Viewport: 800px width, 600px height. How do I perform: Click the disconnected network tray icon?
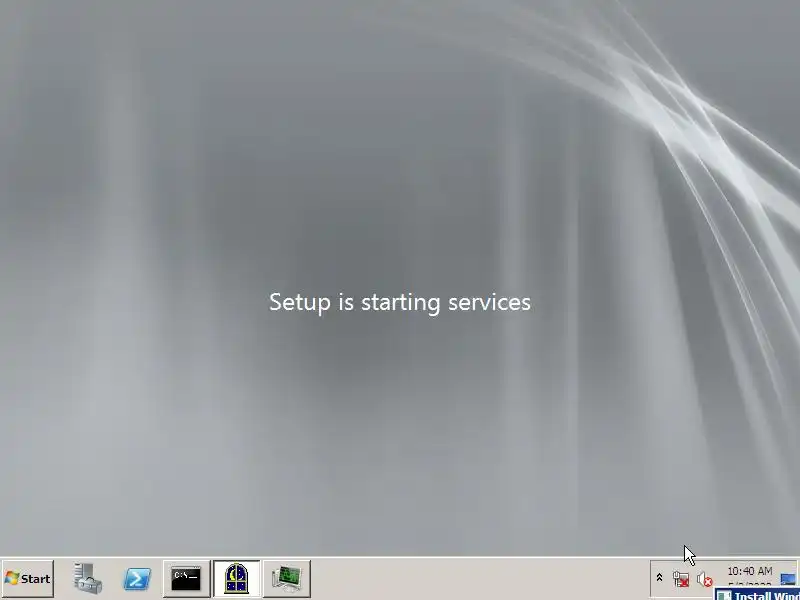click(681, 579)
